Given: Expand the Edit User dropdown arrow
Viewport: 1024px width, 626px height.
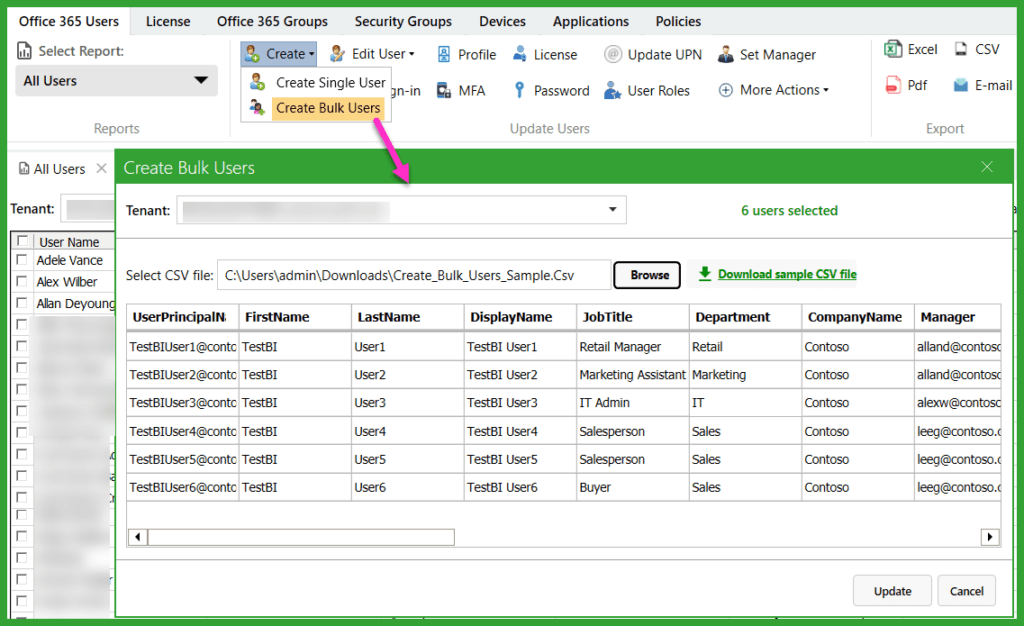Looking at the screenshot, I should click(411, 54).
